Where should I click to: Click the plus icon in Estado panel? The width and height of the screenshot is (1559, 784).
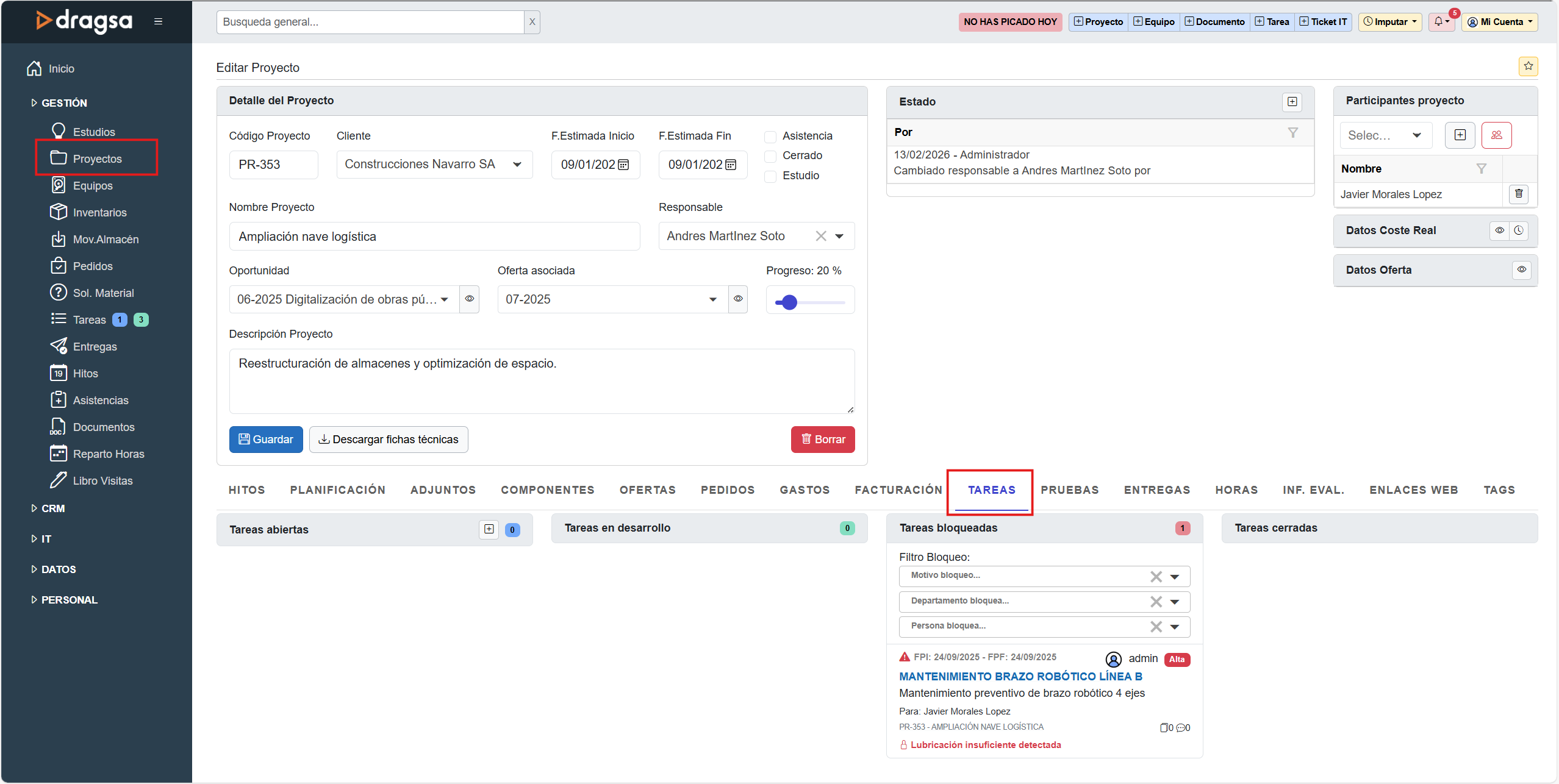coord(1292,102)
